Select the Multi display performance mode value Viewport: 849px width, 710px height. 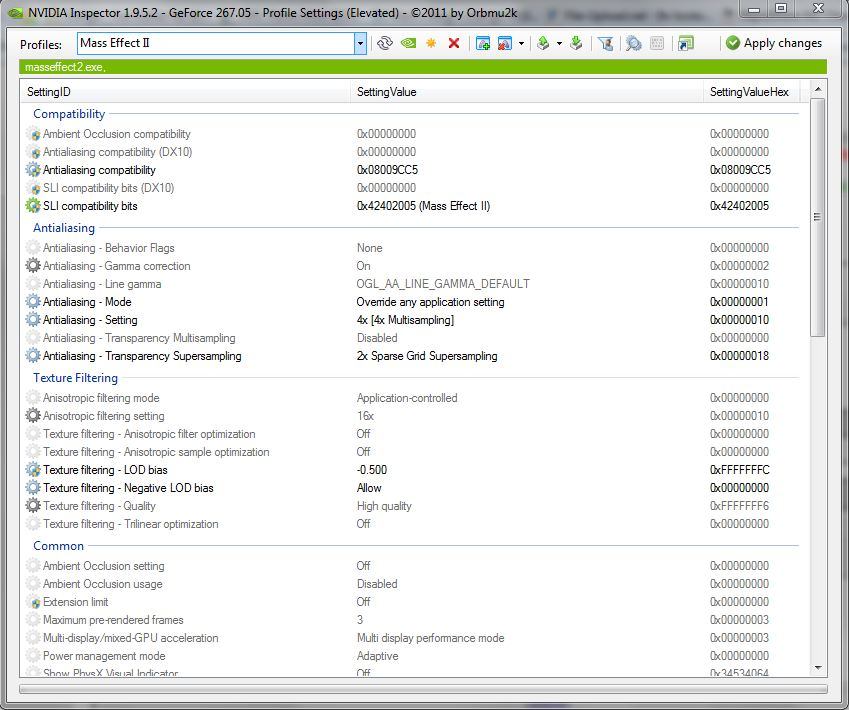(x=430, y=638)
